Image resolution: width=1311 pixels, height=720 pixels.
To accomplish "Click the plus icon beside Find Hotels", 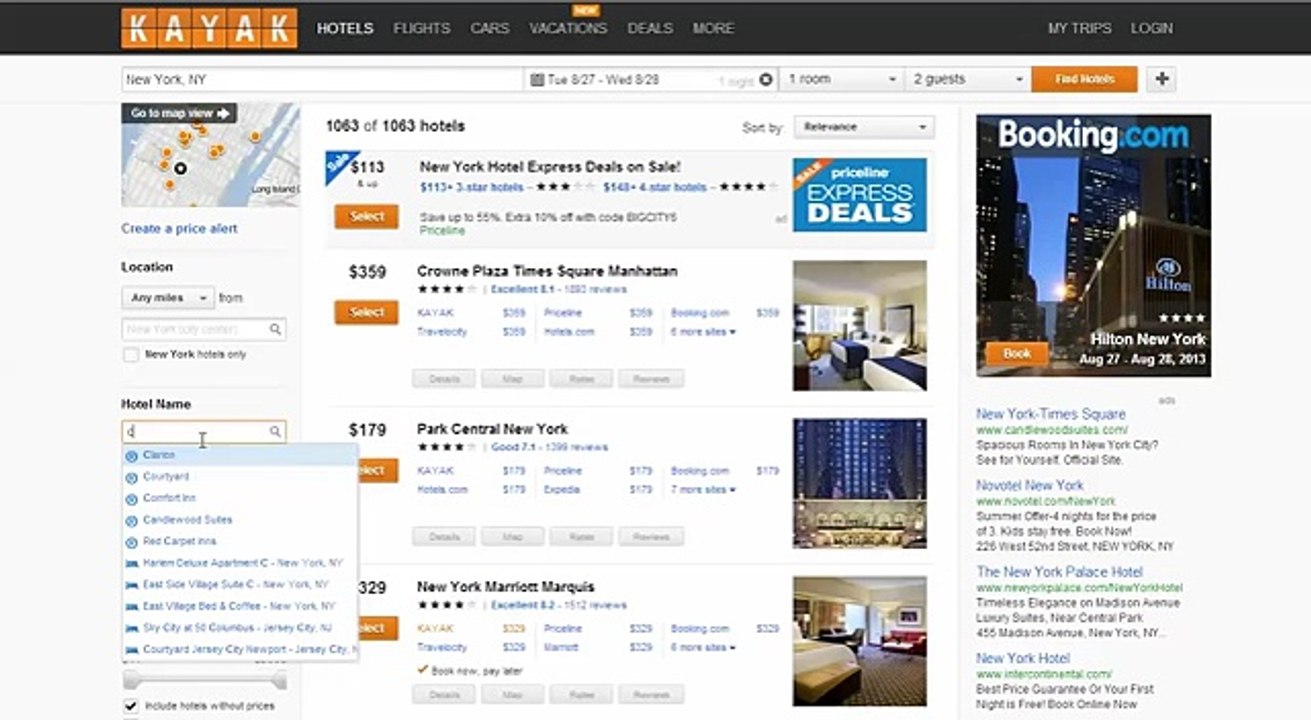I will pos(1161,79).
